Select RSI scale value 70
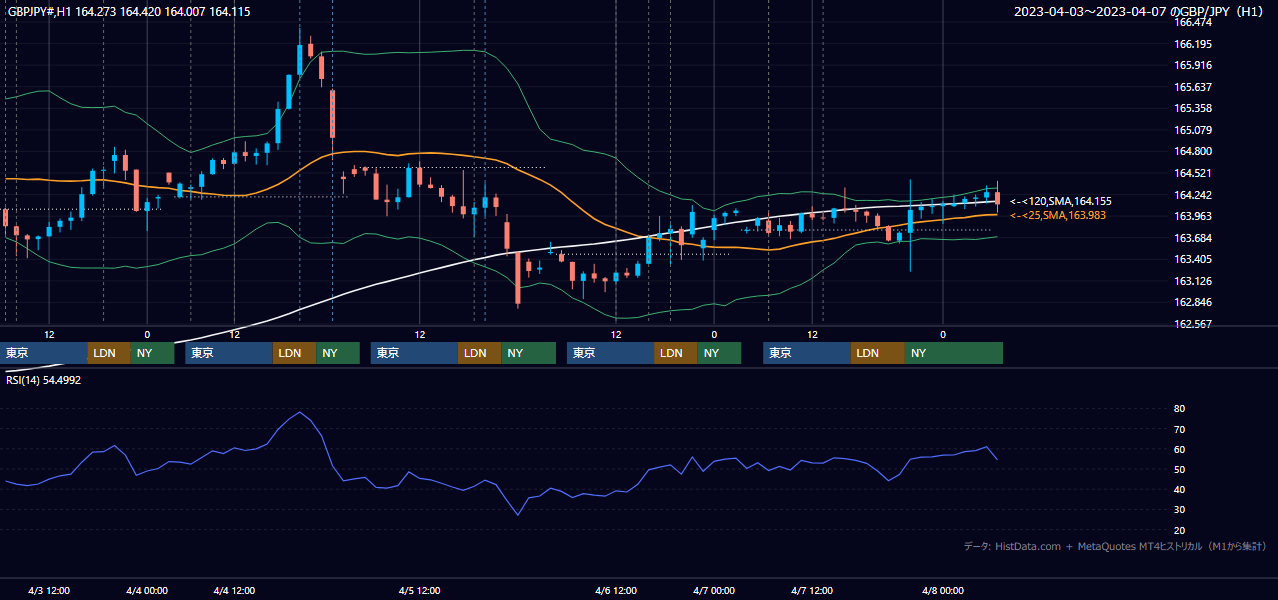 [1179, 429]
